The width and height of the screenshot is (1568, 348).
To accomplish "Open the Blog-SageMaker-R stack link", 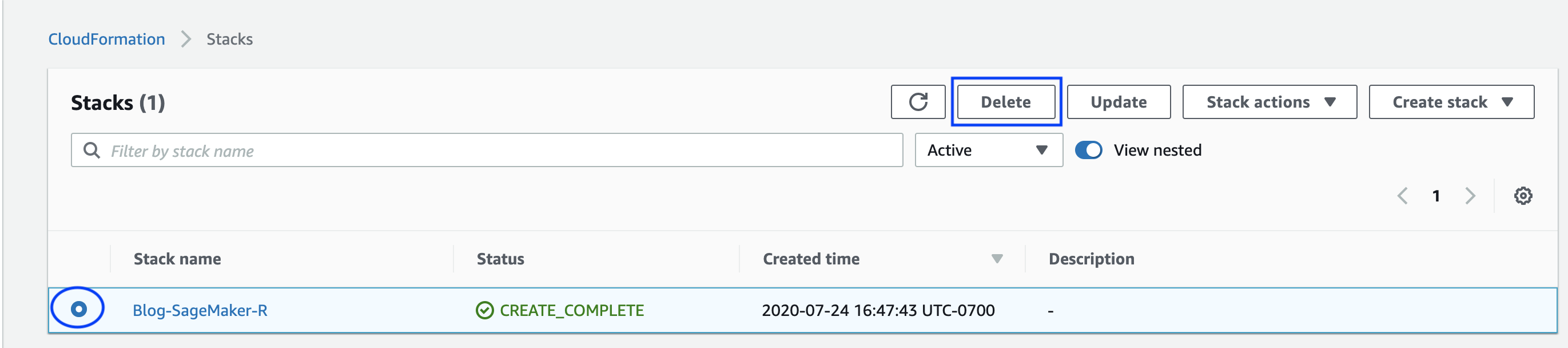I will tap(200, 310).
